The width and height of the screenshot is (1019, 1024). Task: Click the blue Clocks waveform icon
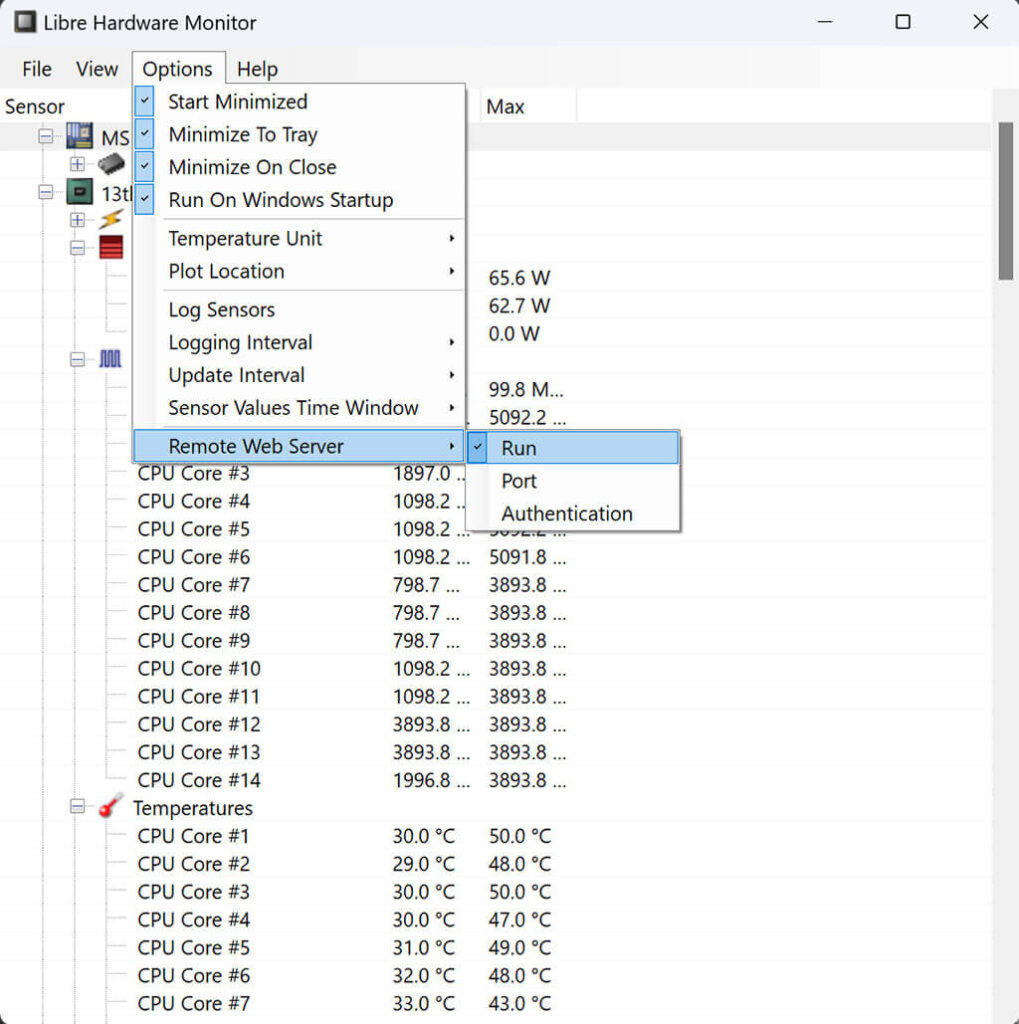click(x=110, y=359)
